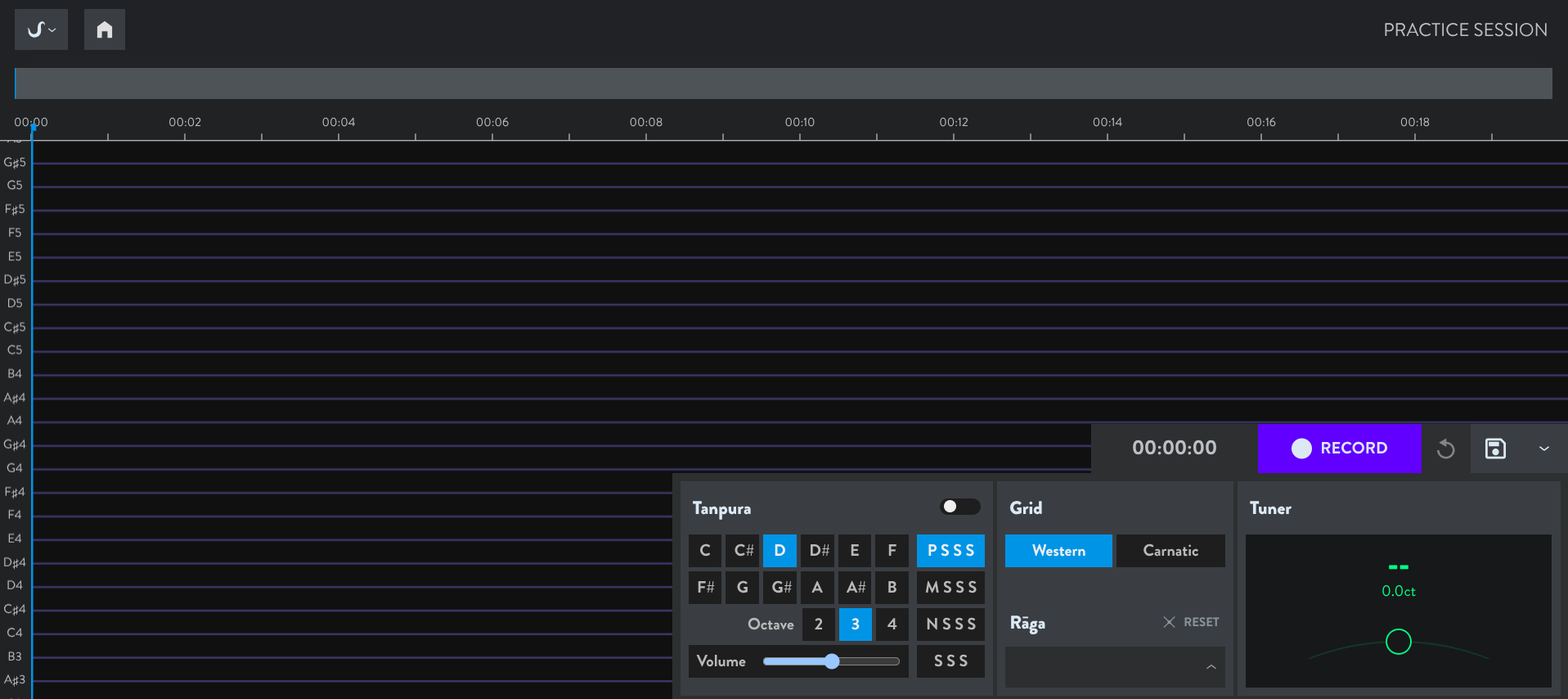Open the logo dropdown menu at top left
1568x699 pixels.
click(41, 30)
